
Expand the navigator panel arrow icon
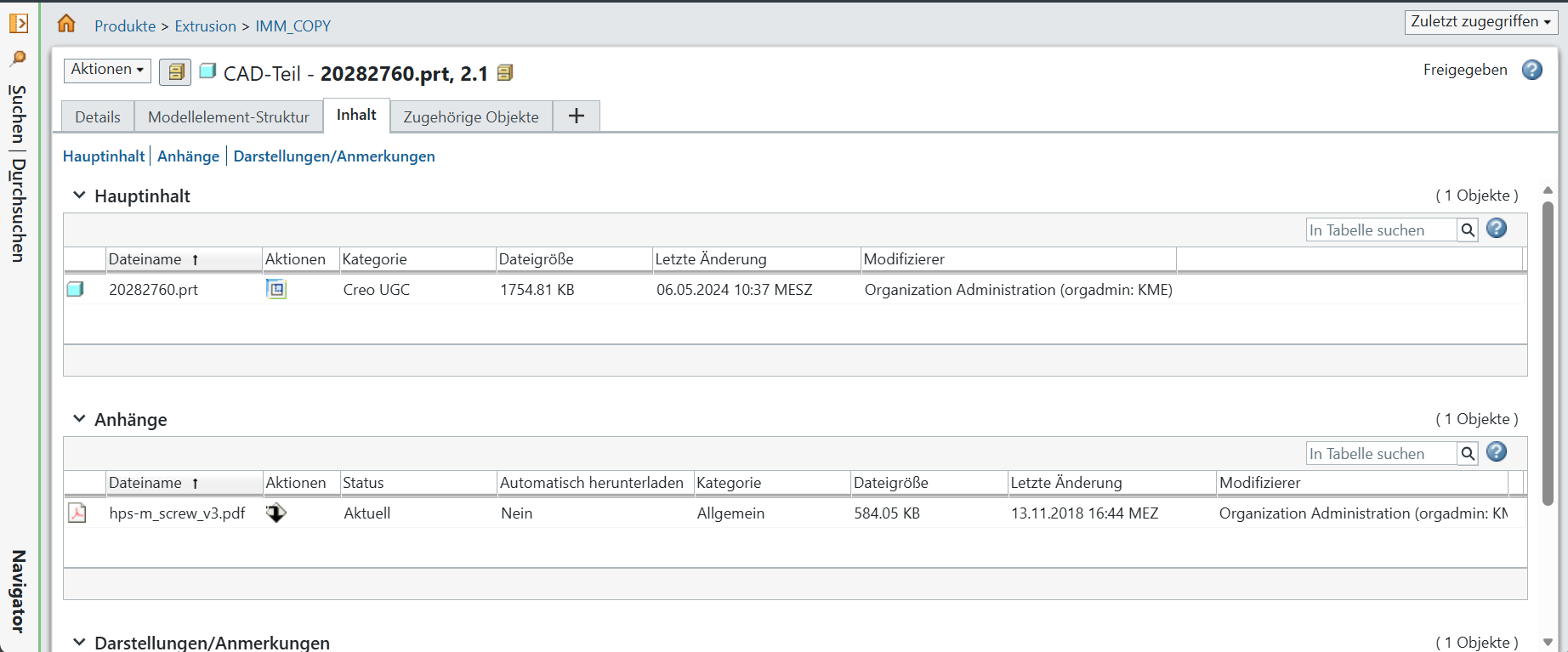click(19, 23)
